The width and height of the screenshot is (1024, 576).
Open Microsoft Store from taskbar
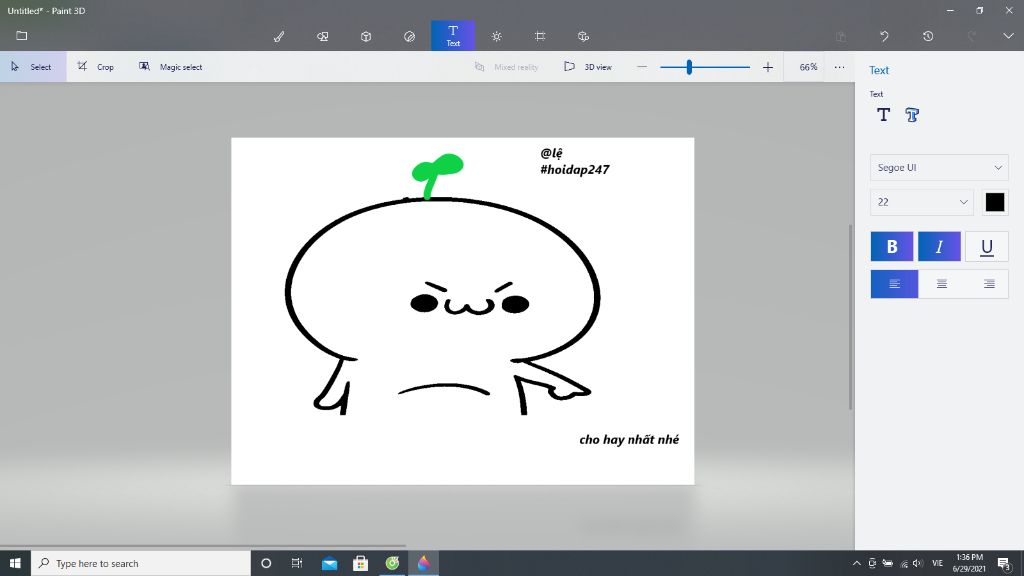click(360, 563)
